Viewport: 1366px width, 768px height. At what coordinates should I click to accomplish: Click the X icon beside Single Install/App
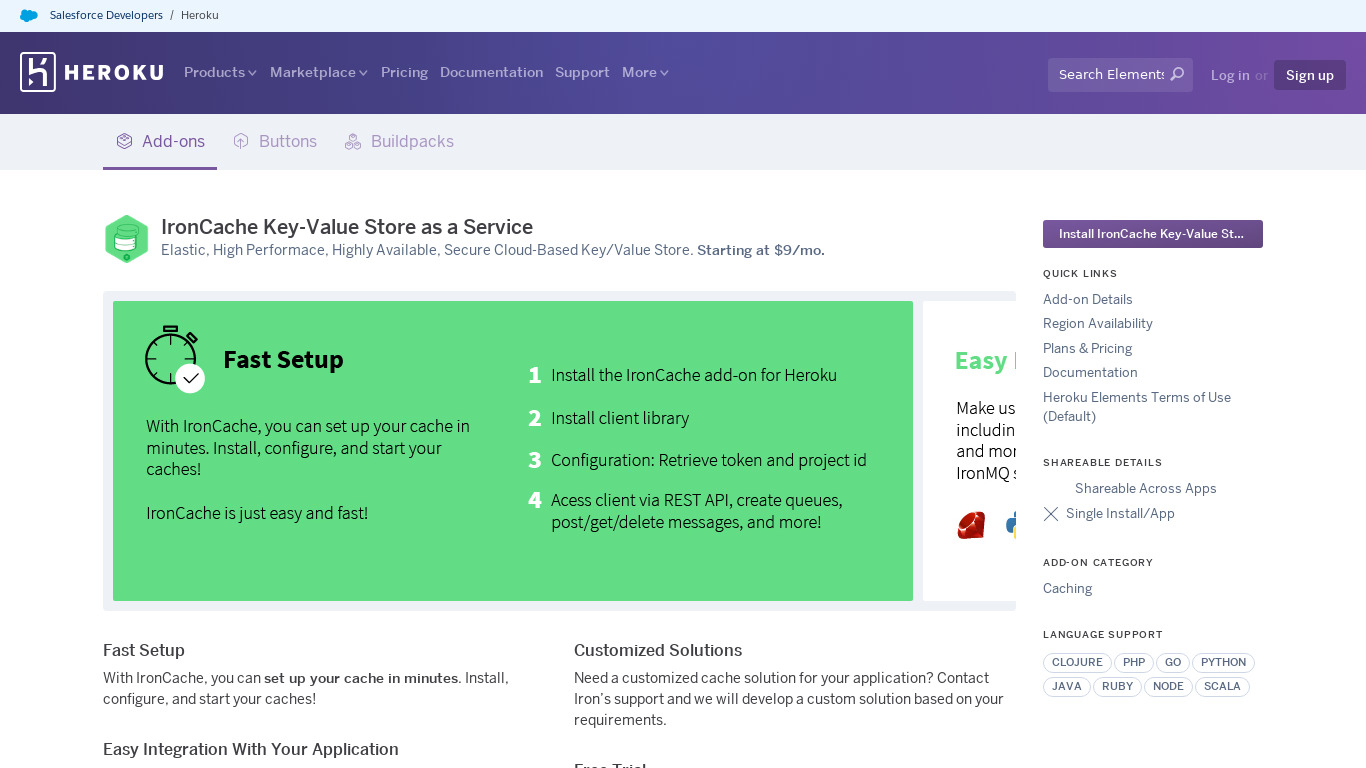pos(1051,514)
